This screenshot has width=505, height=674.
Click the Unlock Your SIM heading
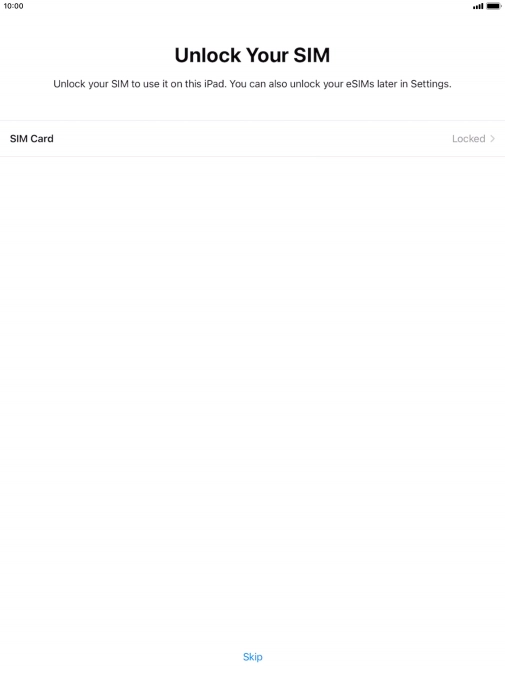252,55
